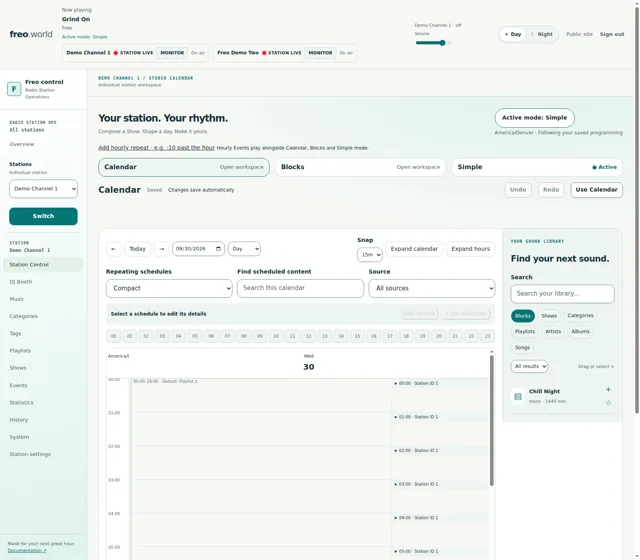Open the Snap 15m dropdown
This screenshot has width=640, height=560.
pos(369,255)
